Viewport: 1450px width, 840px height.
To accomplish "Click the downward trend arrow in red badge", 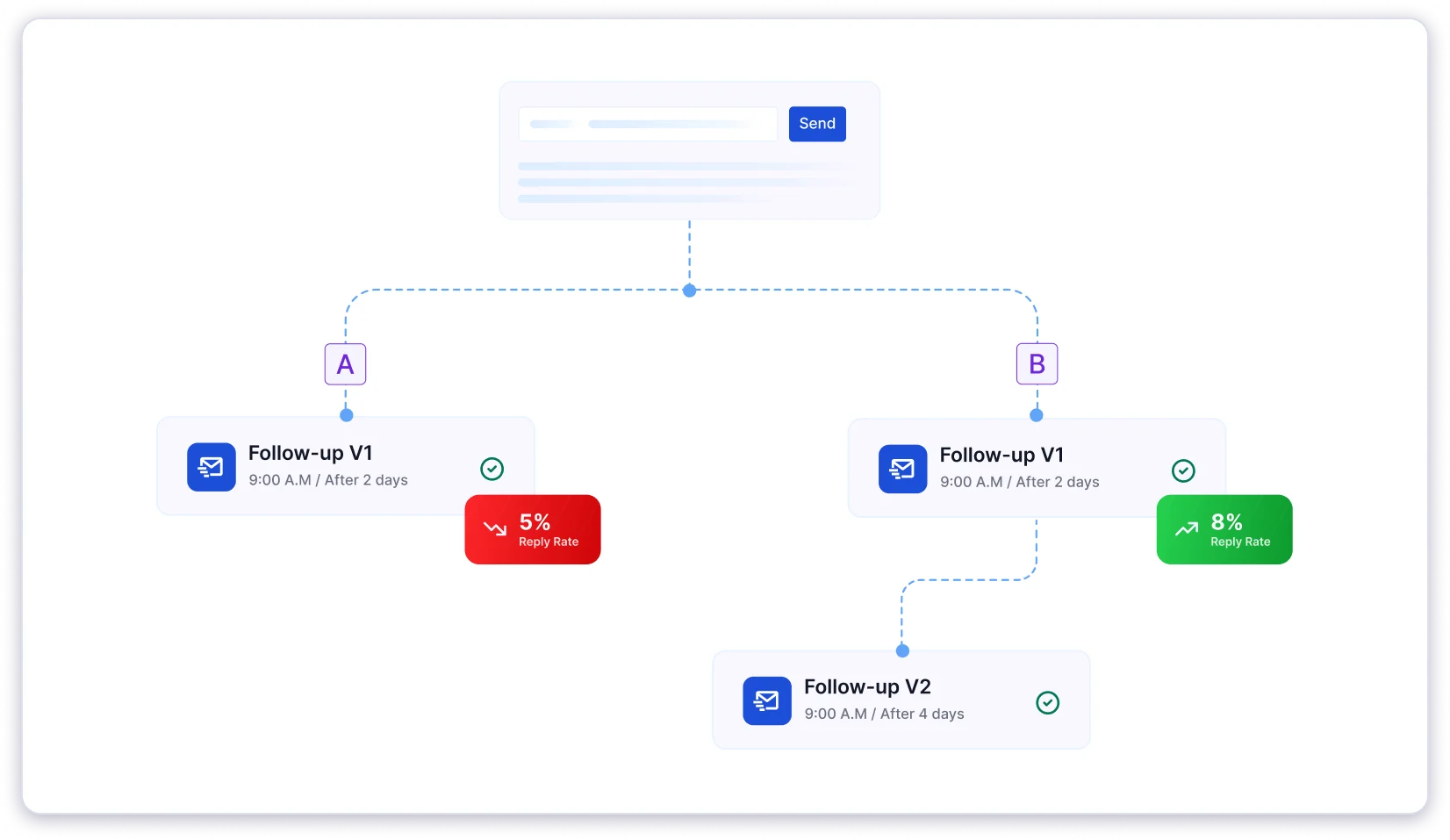I will click(x=494, y=529).
